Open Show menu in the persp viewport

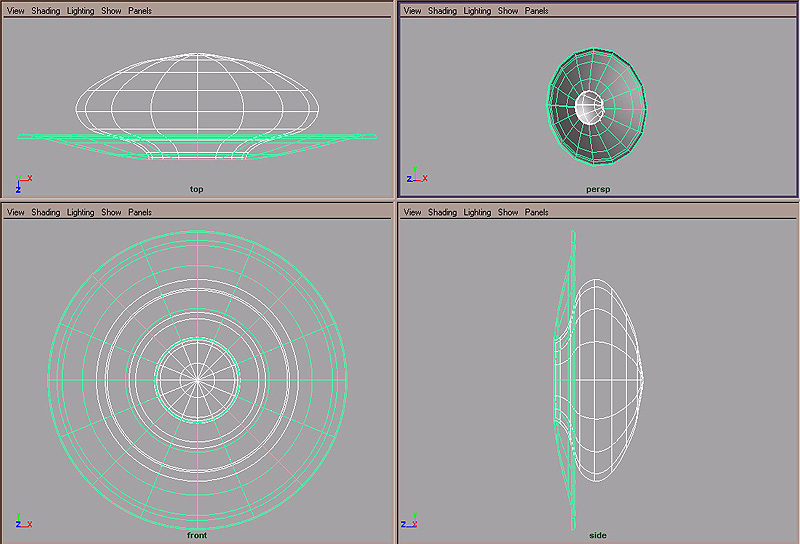point(508,11)
